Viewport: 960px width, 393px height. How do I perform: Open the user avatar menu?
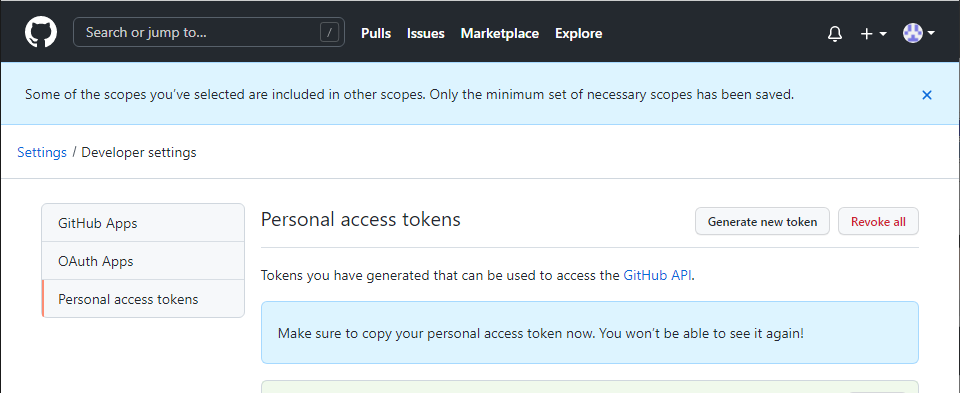pyautogui.click(x=918, y=33)
